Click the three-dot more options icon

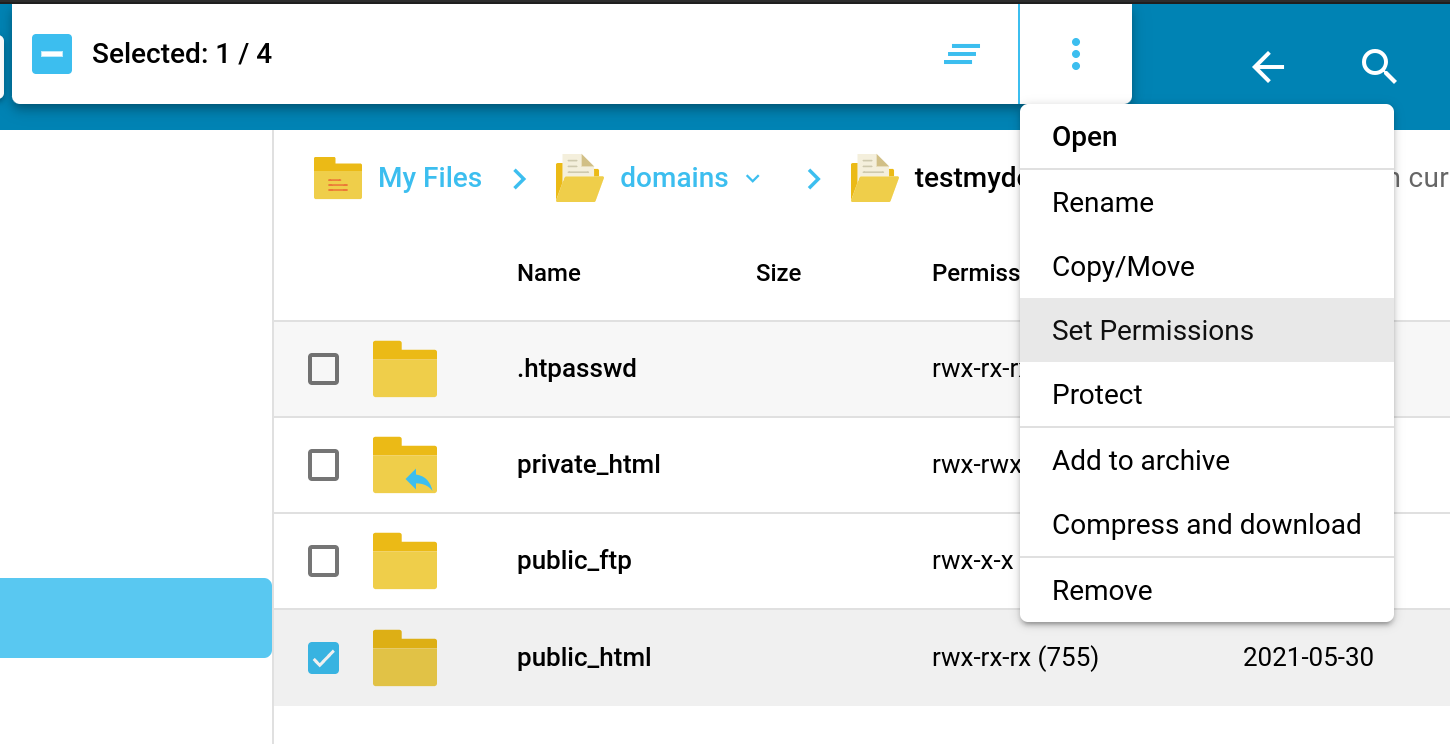click(x=1075, y=54)
